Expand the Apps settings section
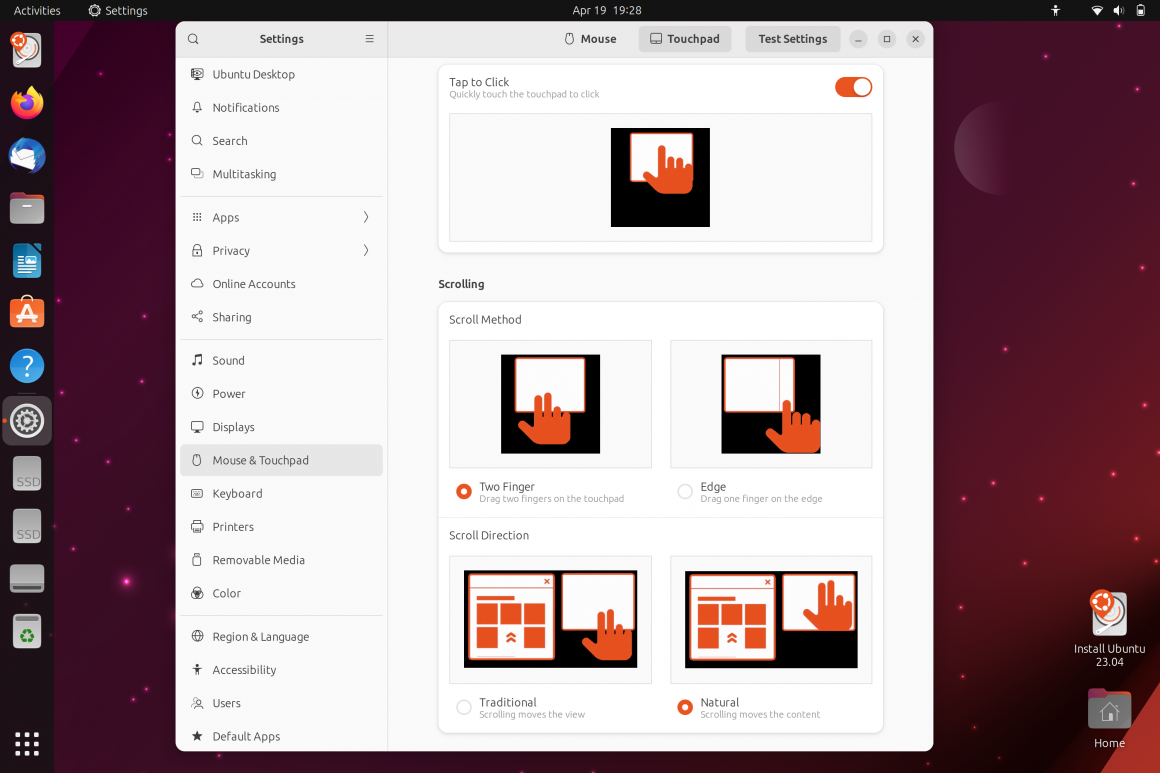Screen dimensions: 1160x773 point(228,217)
